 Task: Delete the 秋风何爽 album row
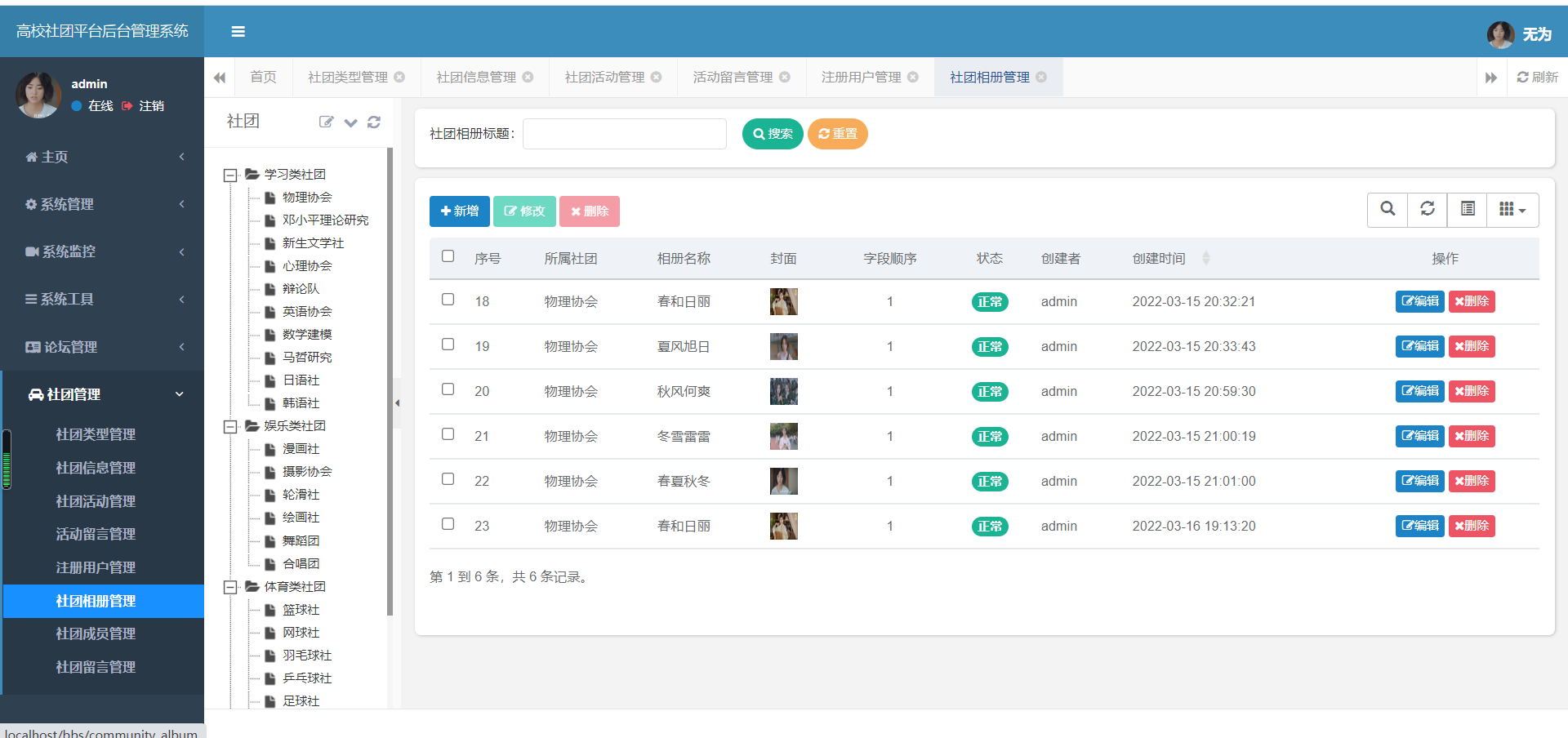tap(1472, 391)
